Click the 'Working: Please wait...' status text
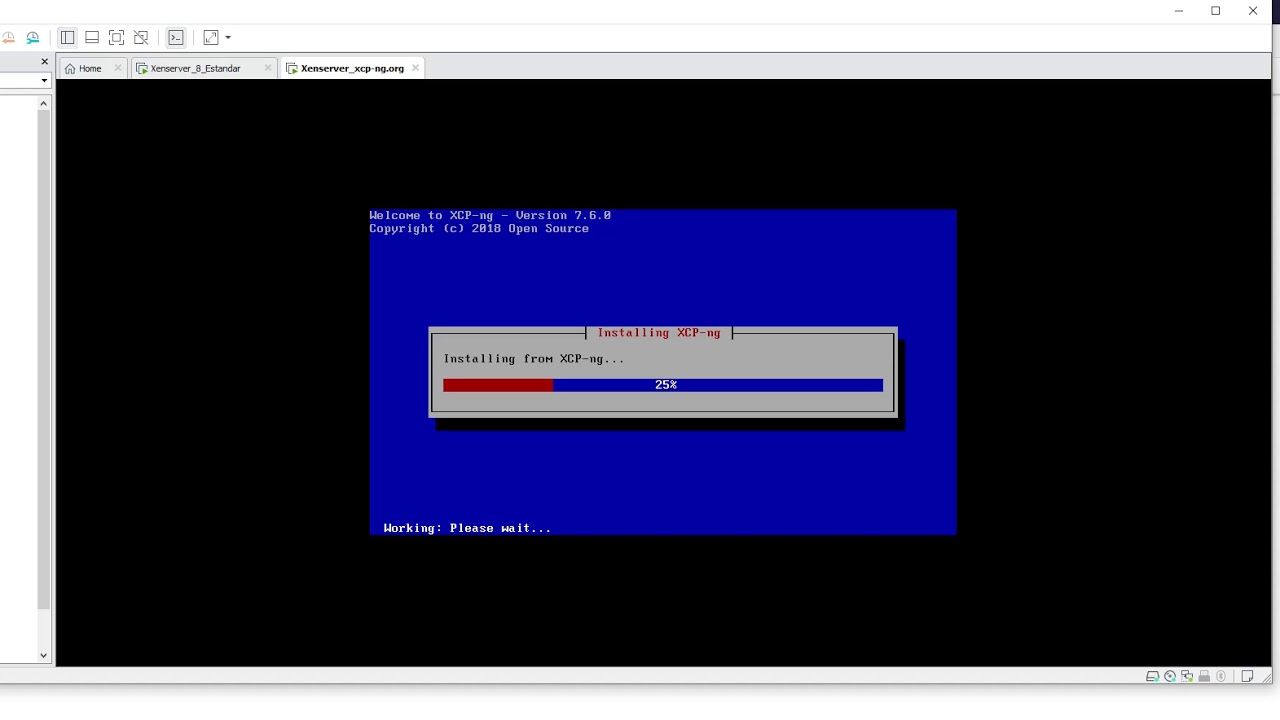Viewport: 1280px width, 720px height. point(467,528)
